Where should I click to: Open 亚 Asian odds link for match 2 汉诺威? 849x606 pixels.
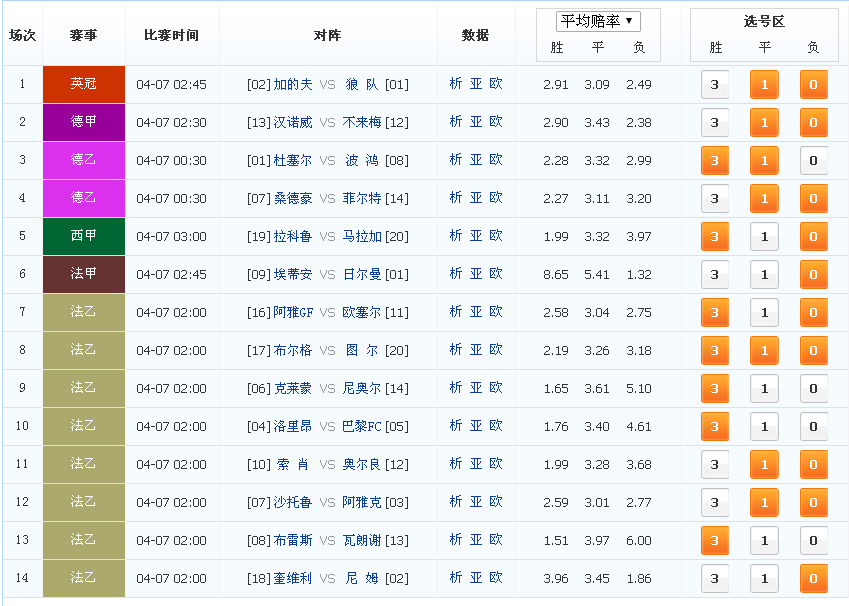476,122
